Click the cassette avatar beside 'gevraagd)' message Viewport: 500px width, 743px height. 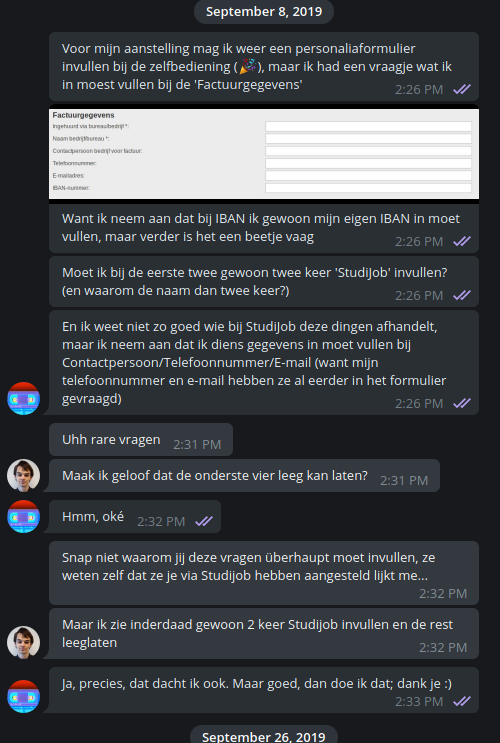pos(23,399)
